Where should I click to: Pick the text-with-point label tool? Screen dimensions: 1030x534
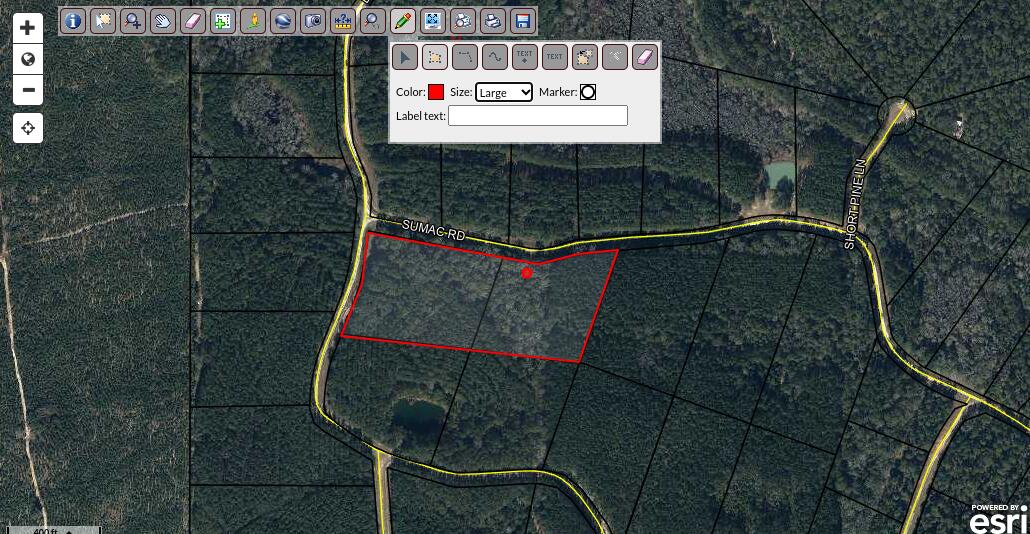tap(525, 57)
